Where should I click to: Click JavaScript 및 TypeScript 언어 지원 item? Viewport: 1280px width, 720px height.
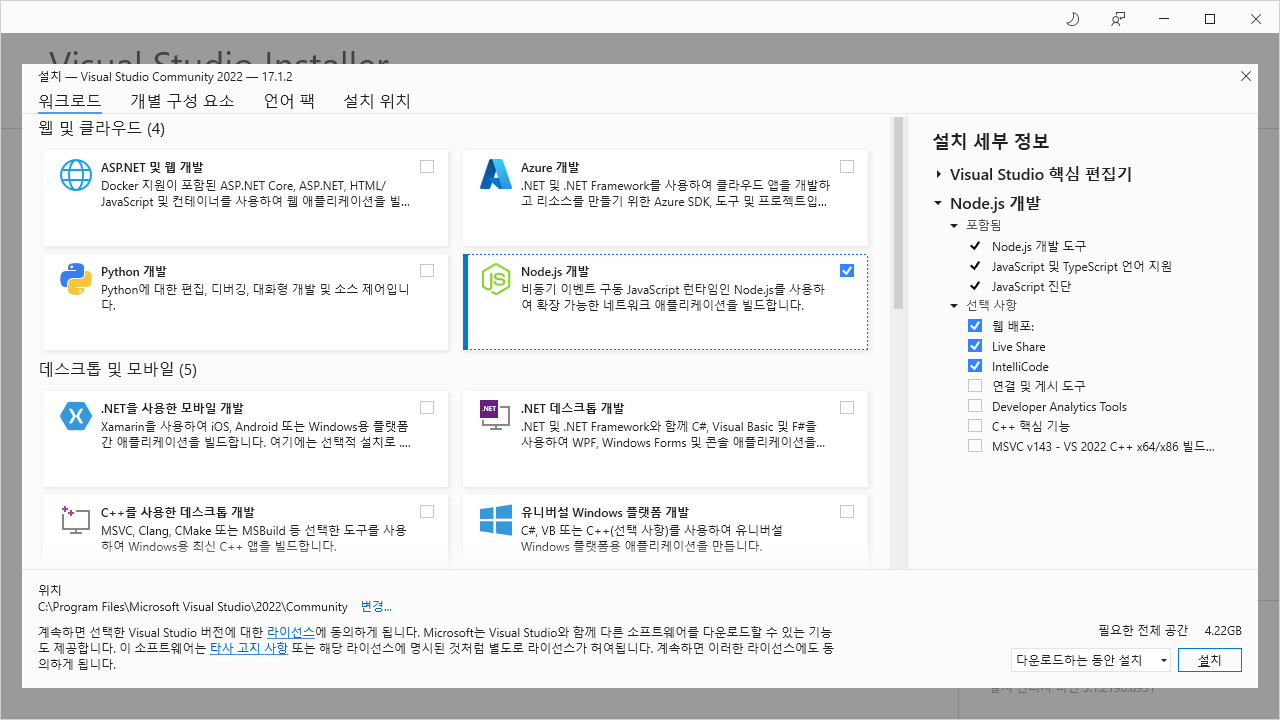[x=1082, y=266]
